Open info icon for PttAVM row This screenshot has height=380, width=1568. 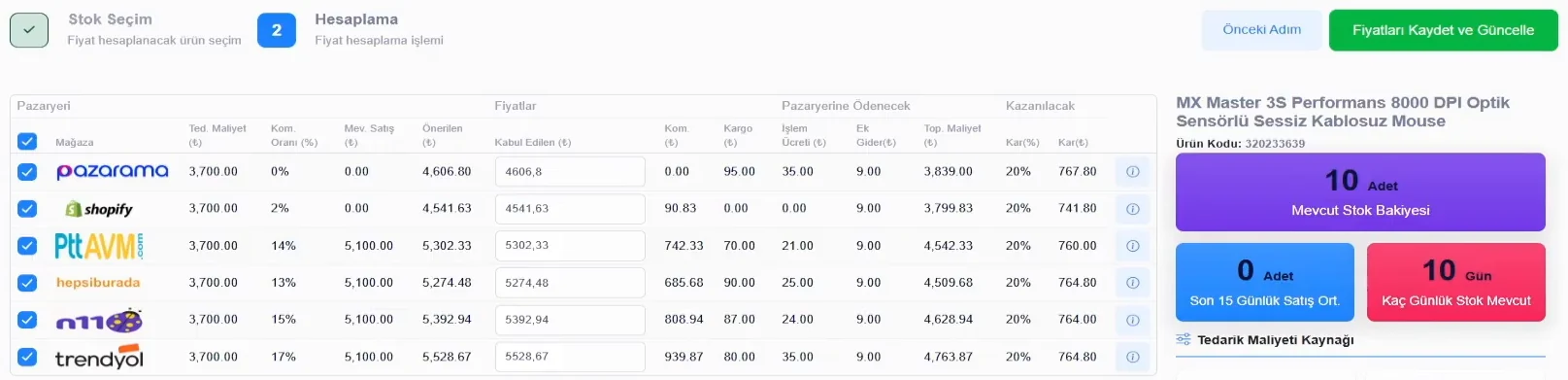coord(1132,246)
